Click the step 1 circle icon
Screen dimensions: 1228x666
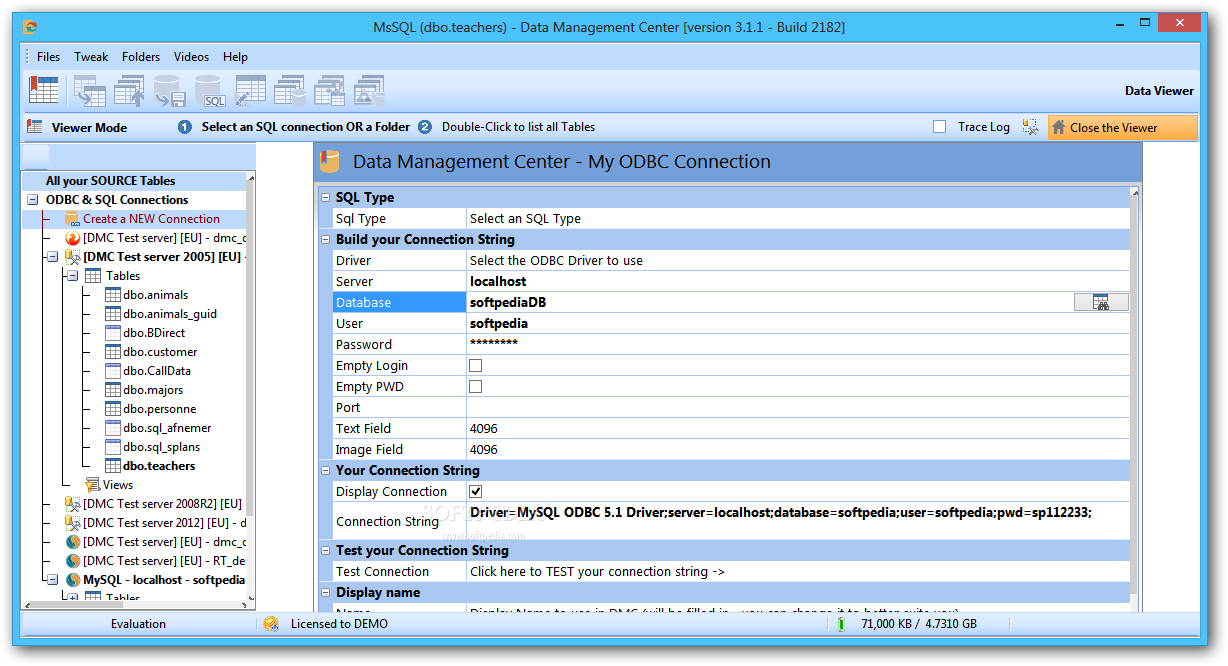185,127
